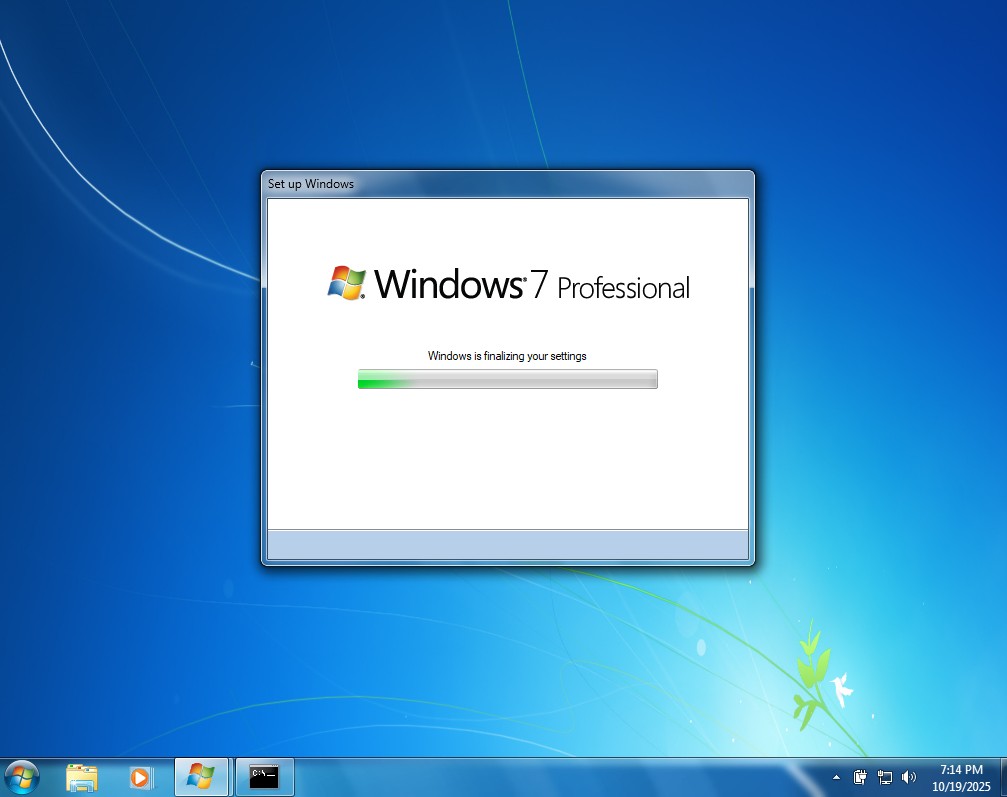Click the Windows 7 Professional heading text
Viewport: 1007px width, 797px height.
click(x=530, y=286)
